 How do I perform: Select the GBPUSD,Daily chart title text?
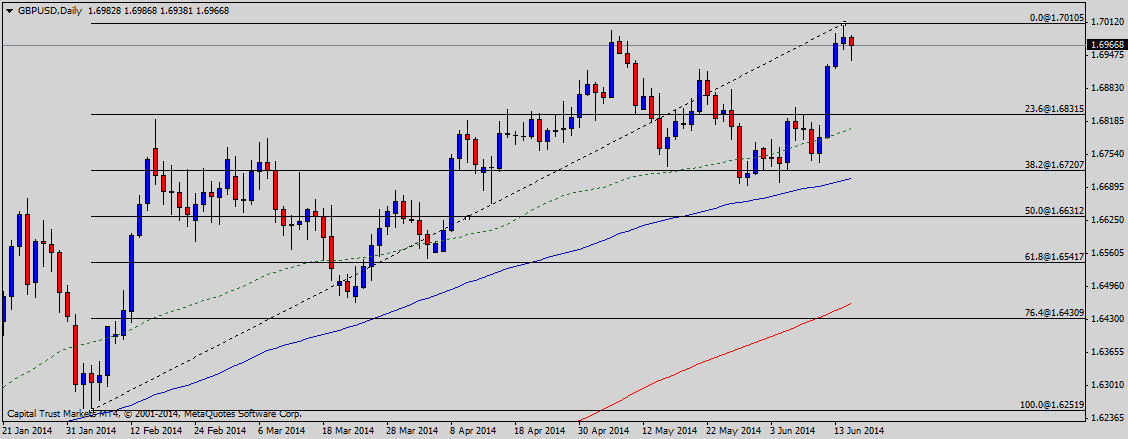click(52, 10)
